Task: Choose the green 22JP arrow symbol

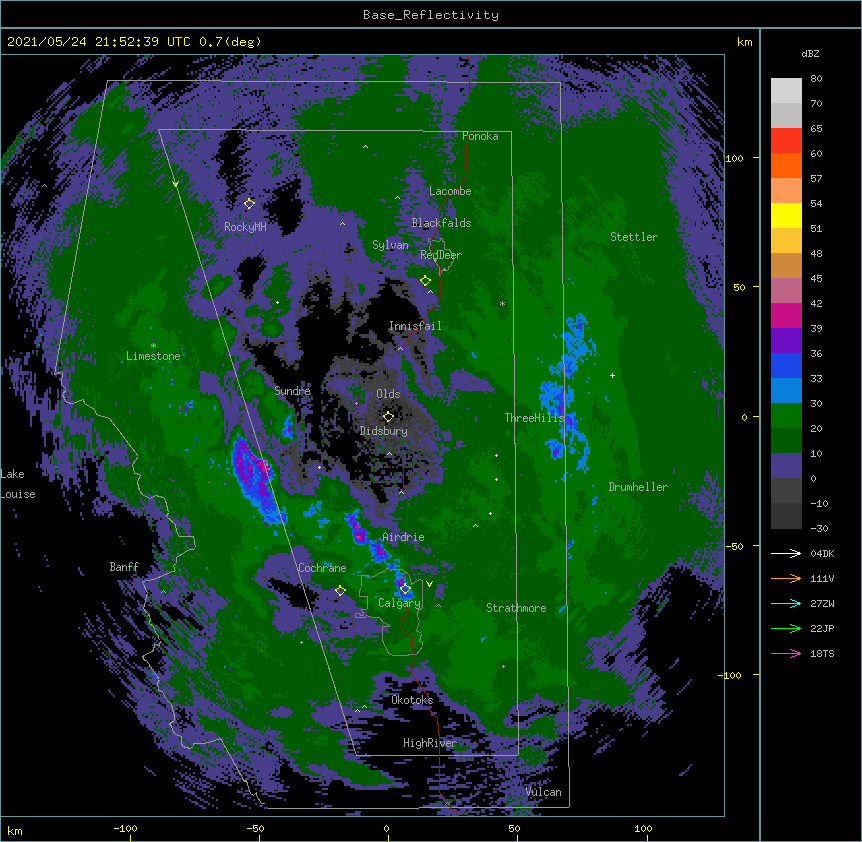Action: 786,628
